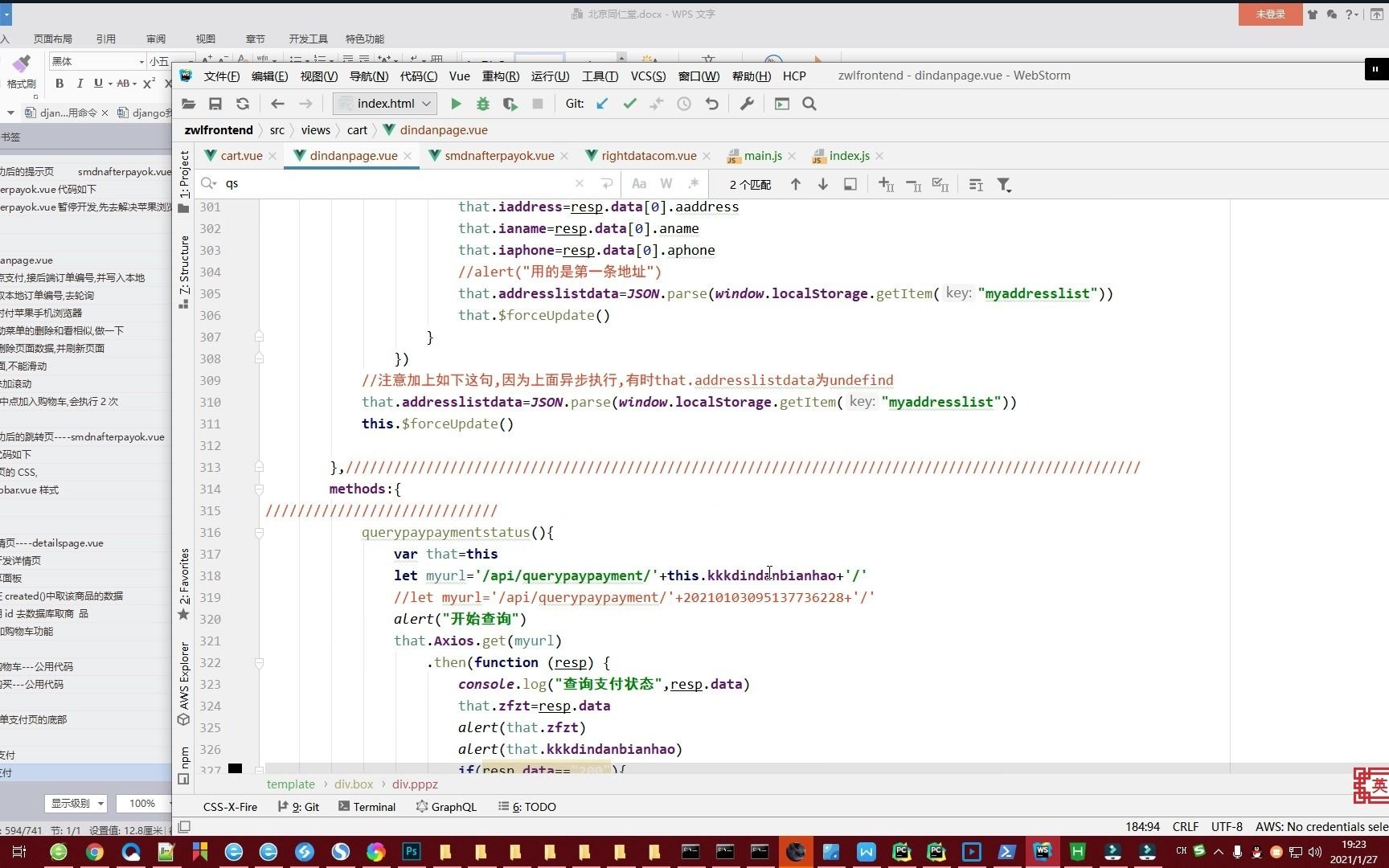Start debugging with the green bug icon
The width and height of the screenshot is (1389, 868).
point(483,104)
